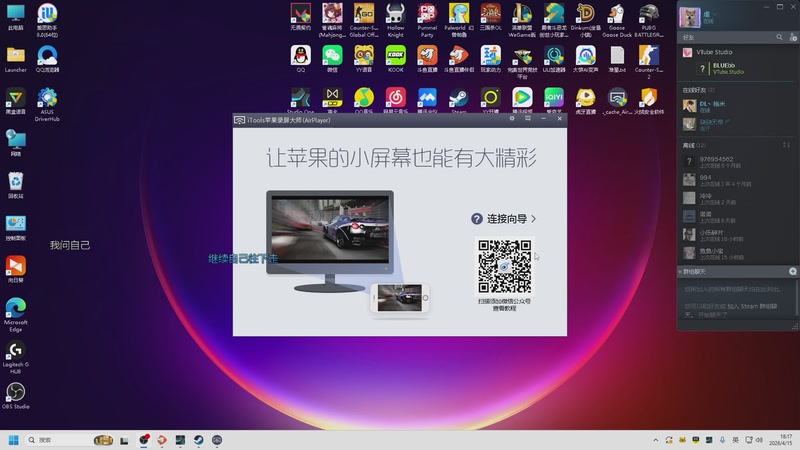The width and height of the screenshot is (800, 450).
Task: Open League of Legends WeGame shortcut
Action: (522, 20)
